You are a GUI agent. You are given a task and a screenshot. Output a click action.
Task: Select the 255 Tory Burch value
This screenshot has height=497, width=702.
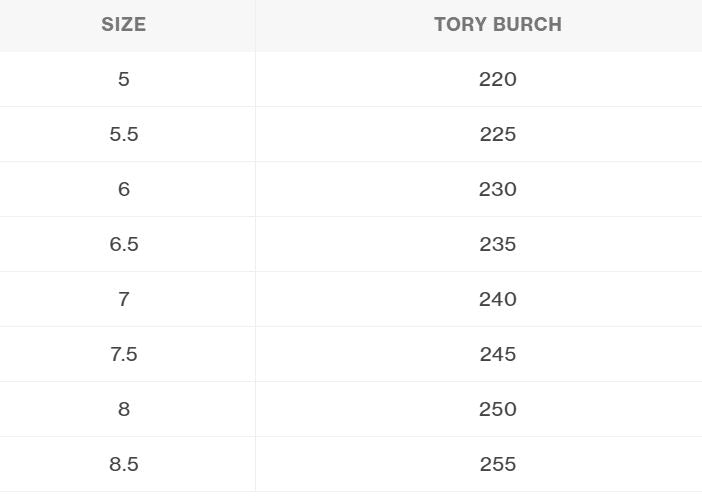(497, 464)
